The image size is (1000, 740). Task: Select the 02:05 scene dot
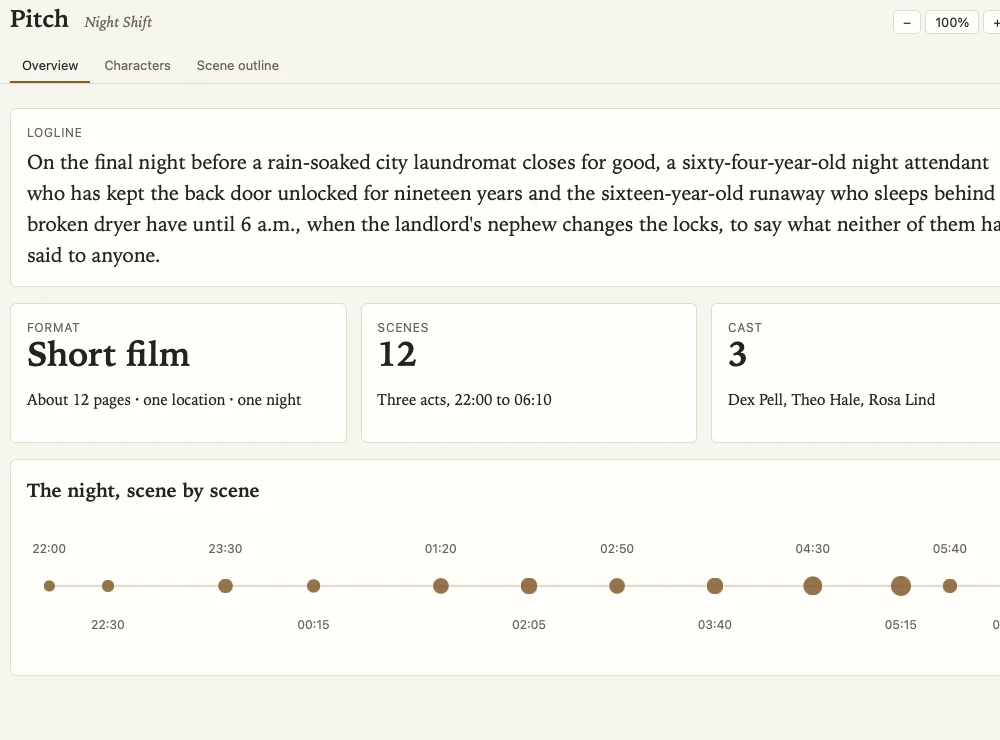pyautogui.click(x=529, y=586)
